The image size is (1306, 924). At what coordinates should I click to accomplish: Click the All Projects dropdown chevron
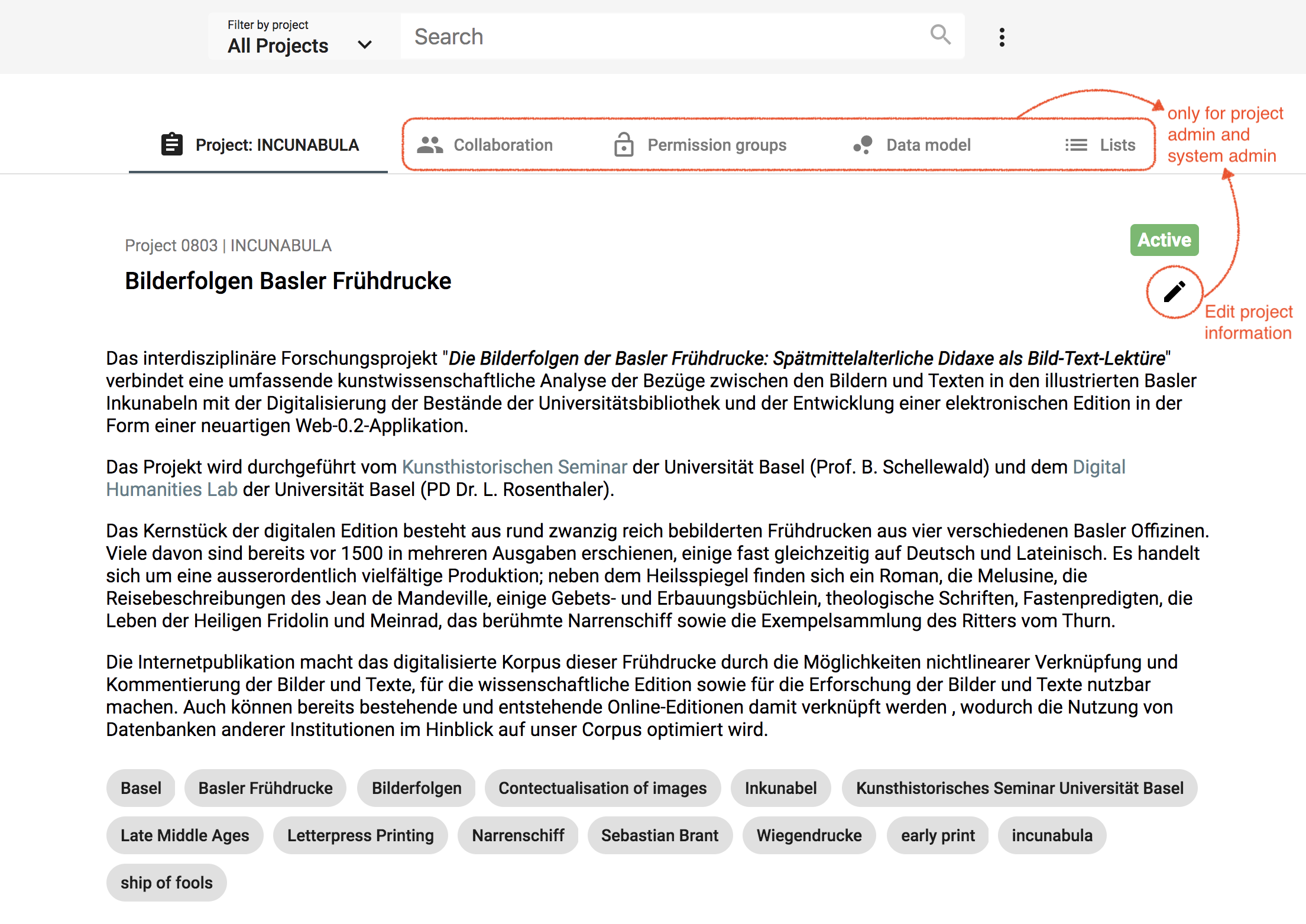(365, 45)
